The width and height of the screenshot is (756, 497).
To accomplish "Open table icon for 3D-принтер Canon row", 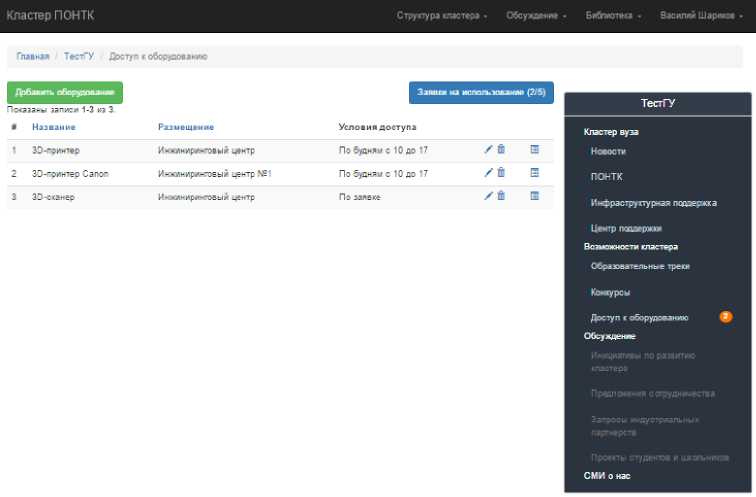I will [x=534, y=173].
